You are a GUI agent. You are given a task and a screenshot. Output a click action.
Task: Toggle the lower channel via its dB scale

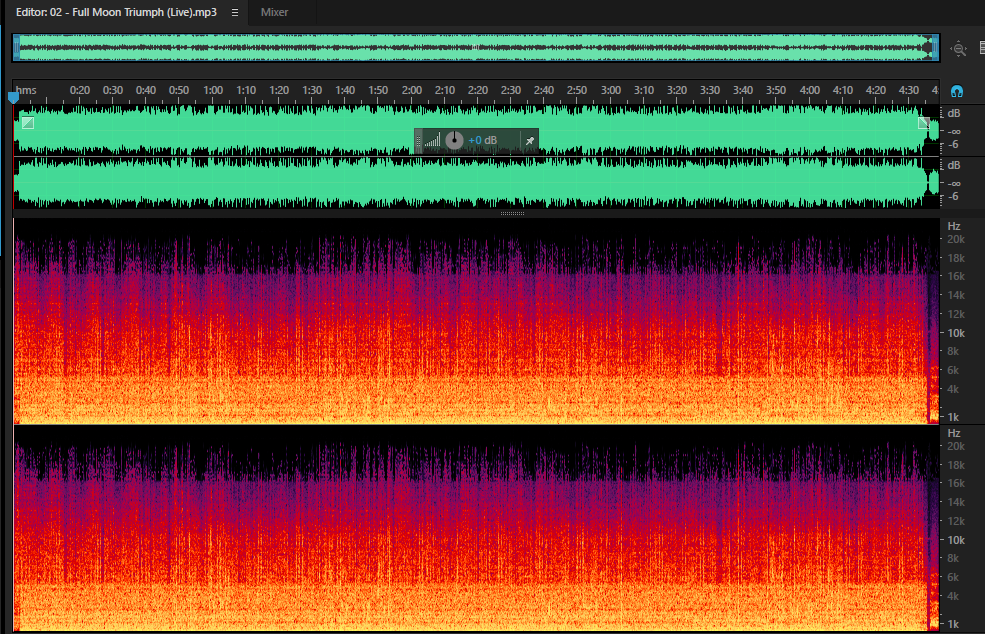954,165
